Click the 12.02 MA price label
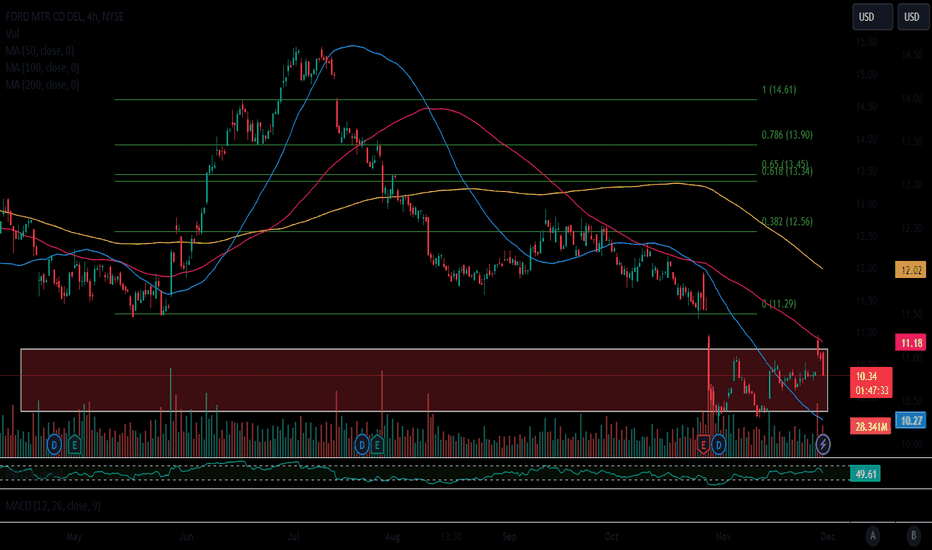 911,271
